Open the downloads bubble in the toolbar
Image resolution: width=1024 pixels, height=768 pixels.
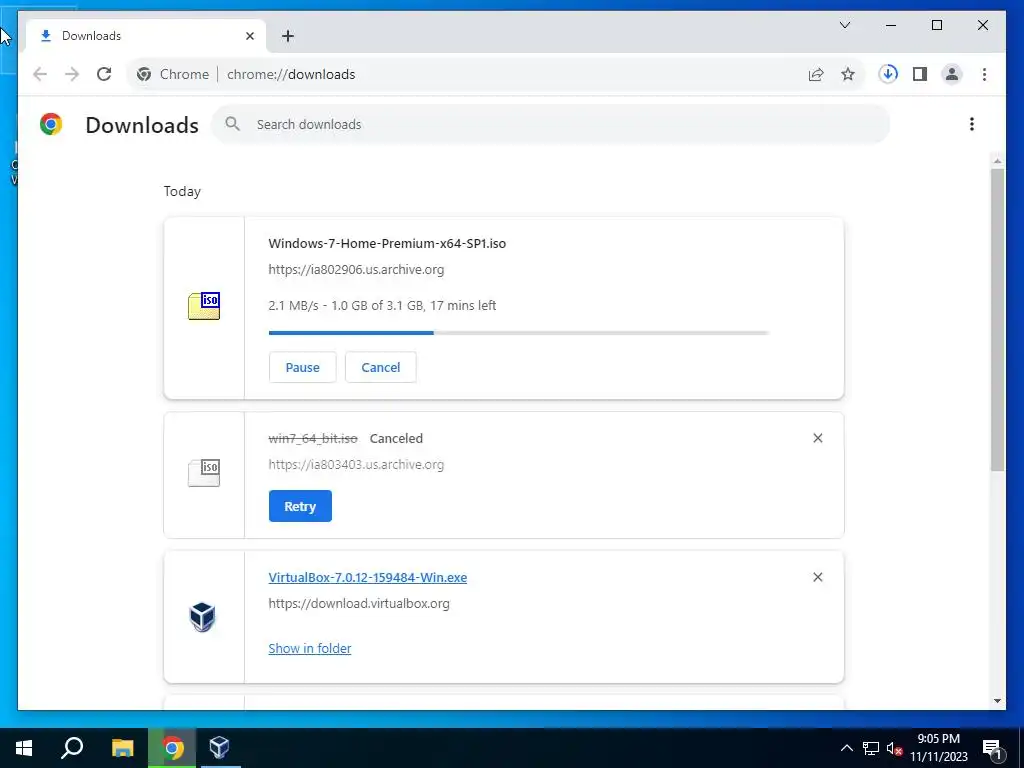click(x=888, y=74)
